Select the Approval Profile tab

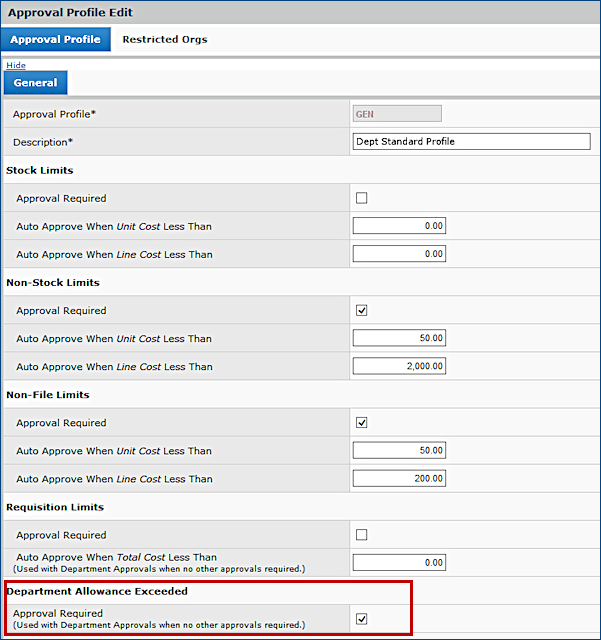pos(55,40)
